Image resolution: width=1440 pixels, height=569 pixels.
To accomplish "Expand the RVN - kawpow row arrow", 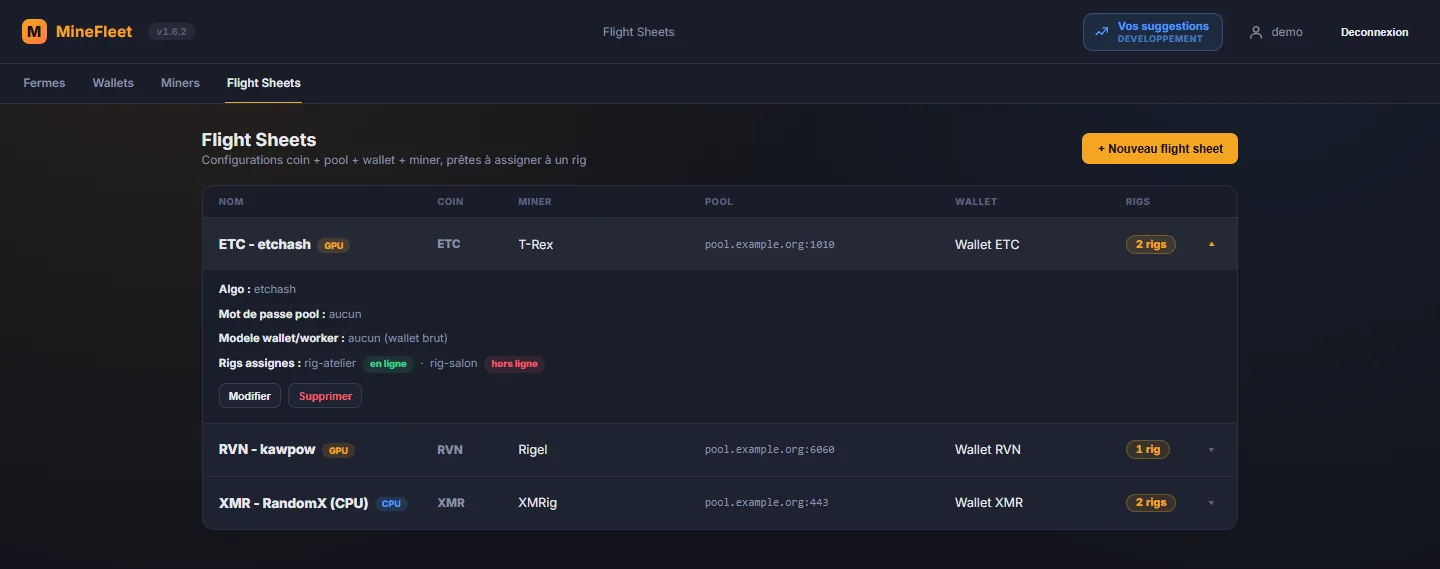I will click(x=1211, y=450).
